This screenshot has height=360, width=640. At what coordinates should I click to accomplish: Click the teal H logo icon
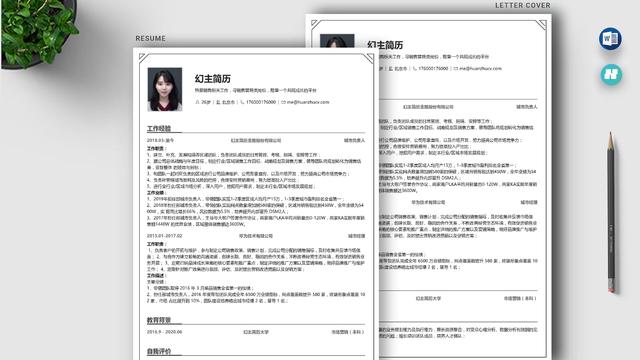pos(611,74)
